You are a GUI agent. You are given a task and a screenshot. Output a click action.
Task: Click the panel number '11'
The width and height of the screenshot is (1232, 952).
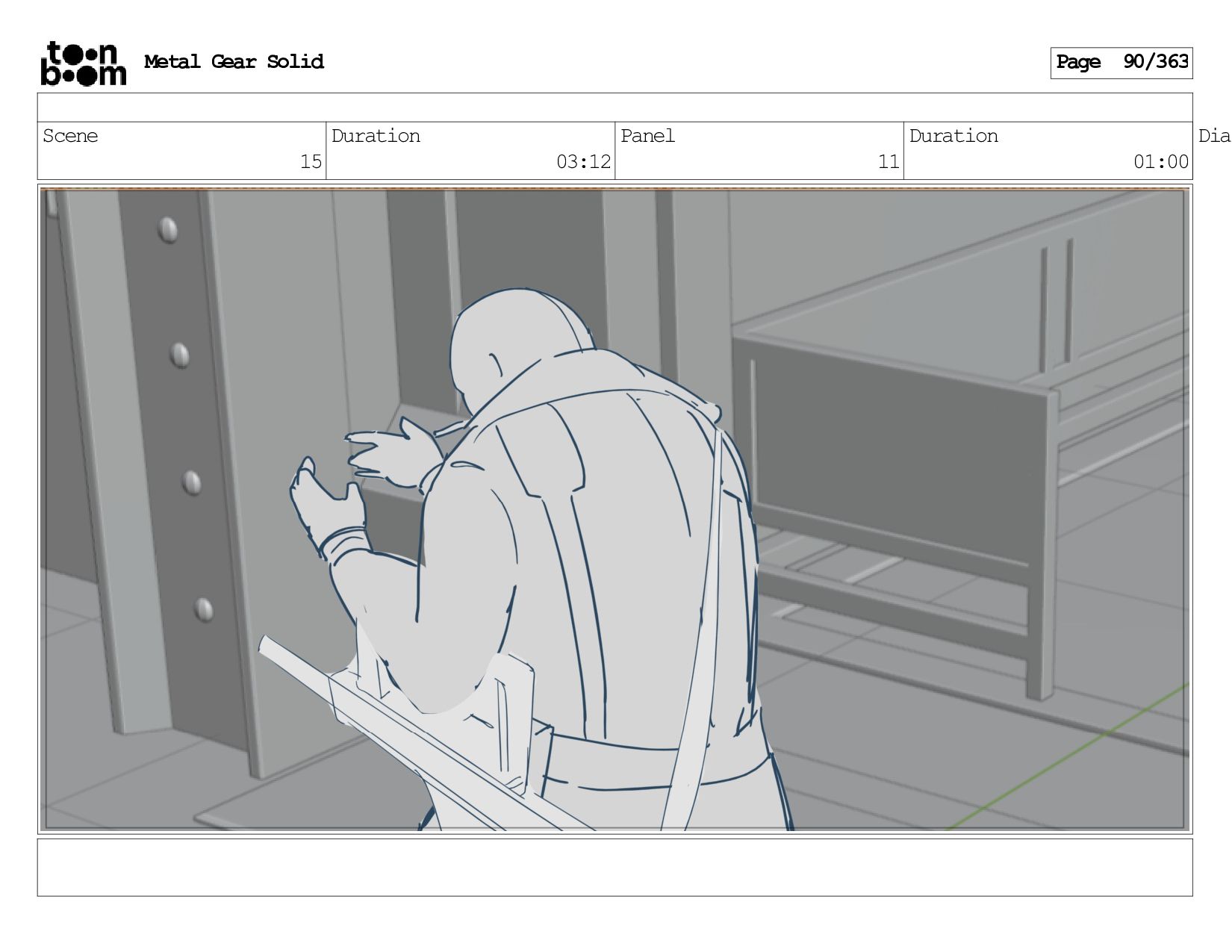point(889,161)
